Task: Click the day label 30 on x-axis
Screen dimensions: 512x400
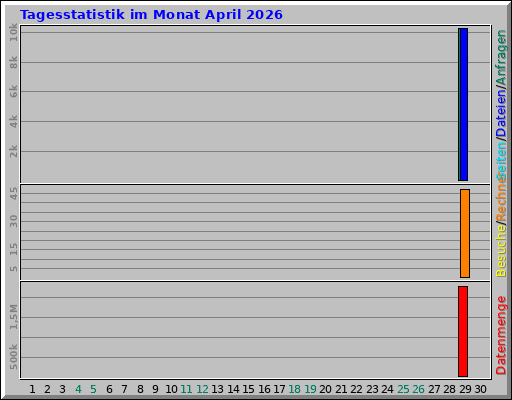Action: 480,389
